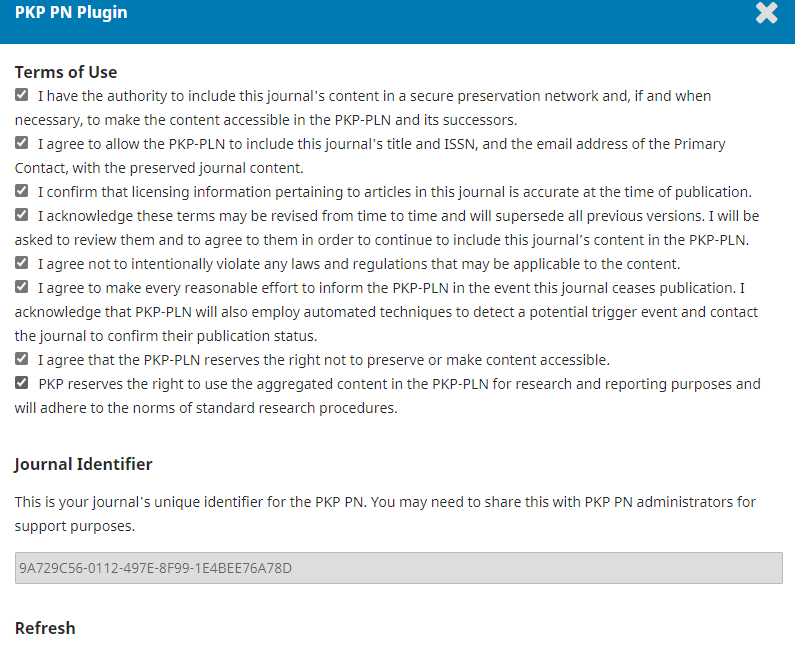Close the PKP PN Plugin dialog
Screen dimensions: 795x647
click(766, 13)
